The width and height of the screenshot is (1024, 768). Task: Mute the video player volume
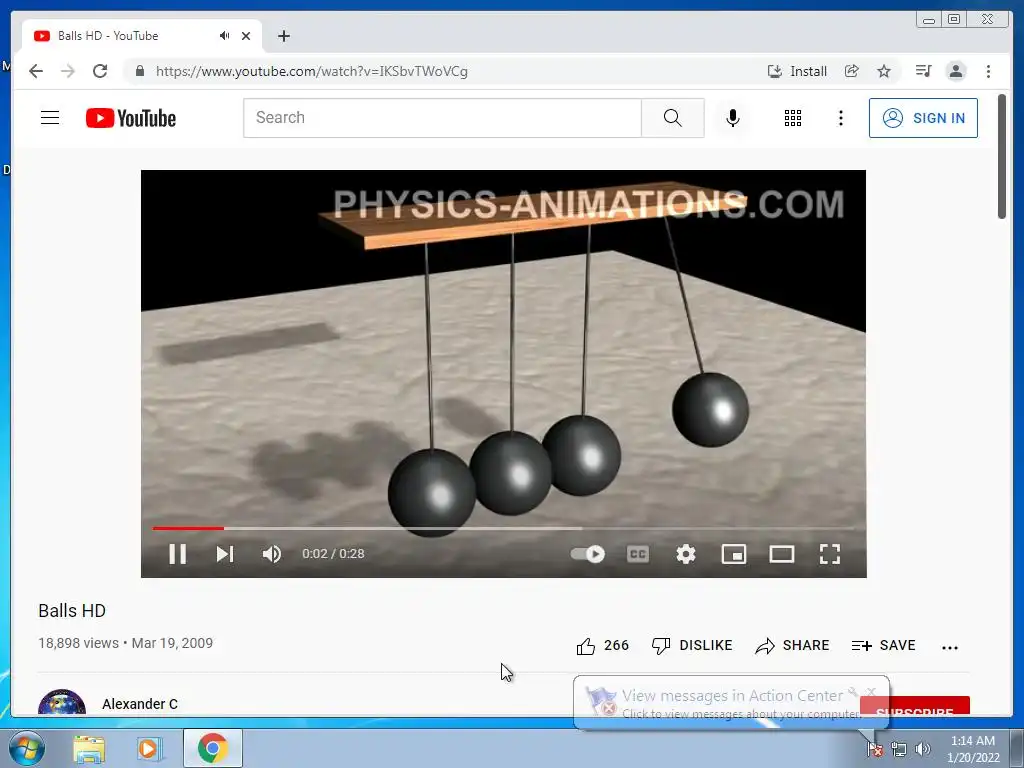(272, 554)
